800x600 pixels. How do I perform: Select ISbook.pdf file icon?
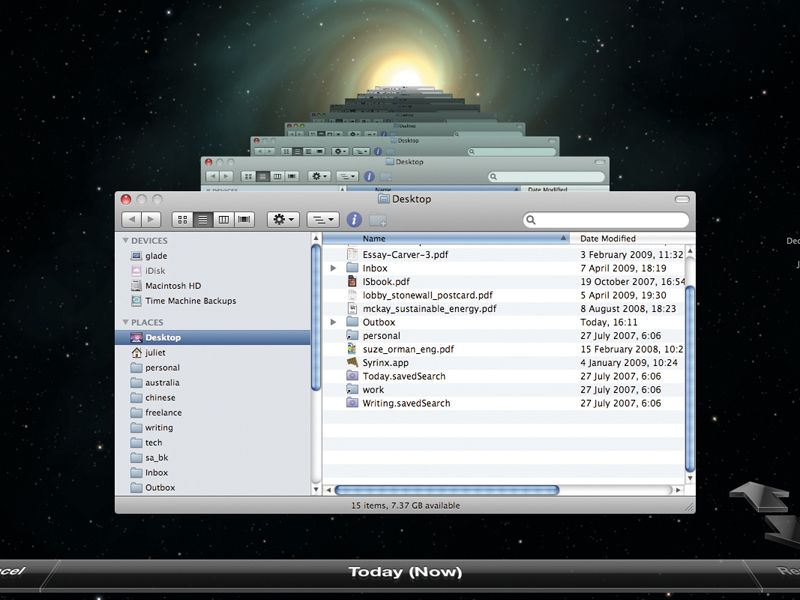coord(352,281)
